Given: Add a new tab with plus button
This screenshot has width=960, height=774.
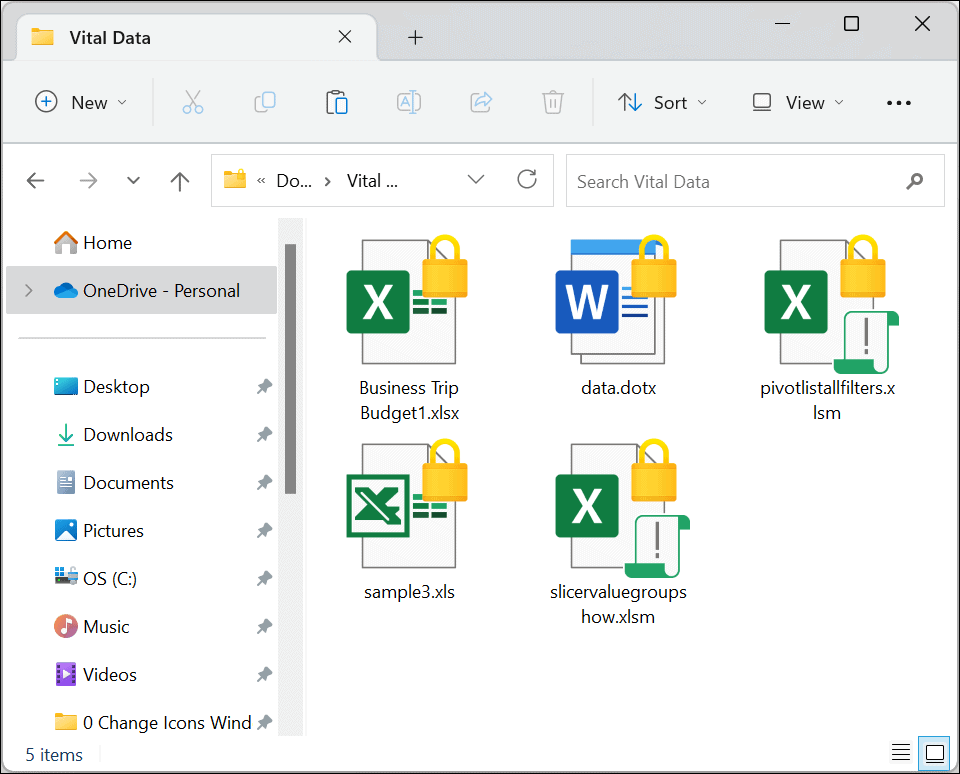Looking at the screenshot, I should point(416,38).
